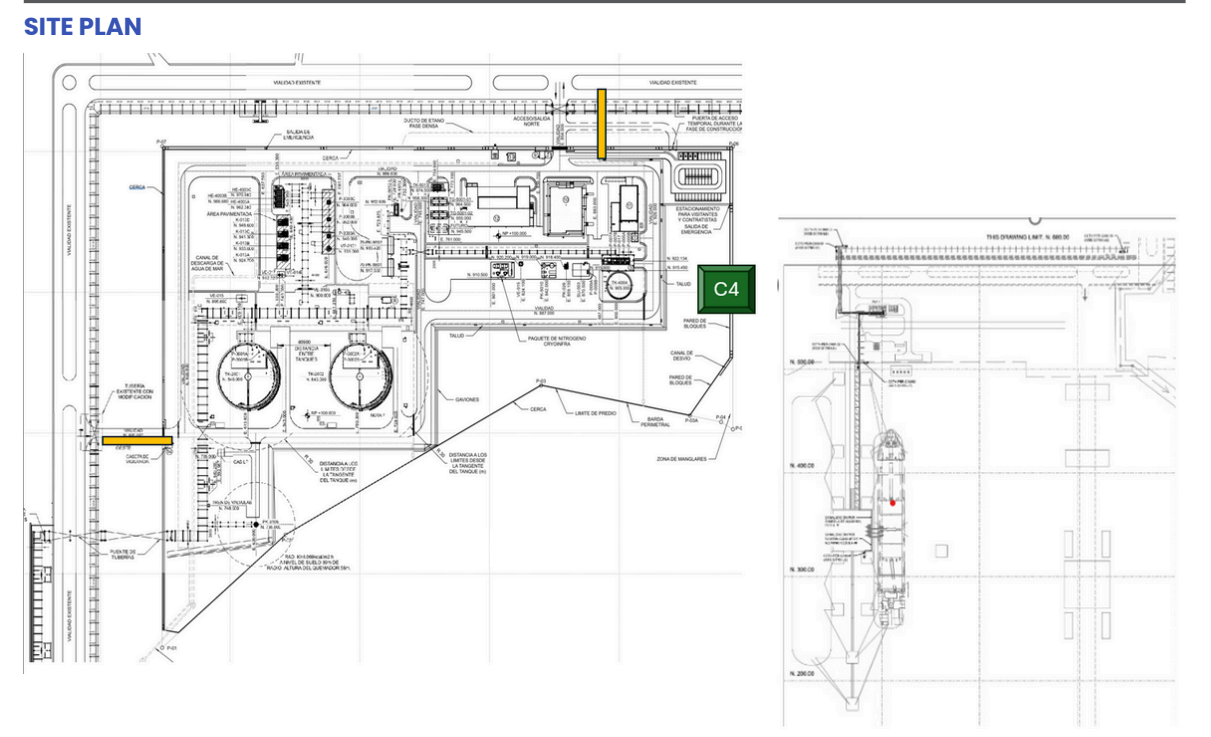Click the ZONA DE MANGLARES label
Viewport: 1211px width, 737px height.
[x=680, y=458]
